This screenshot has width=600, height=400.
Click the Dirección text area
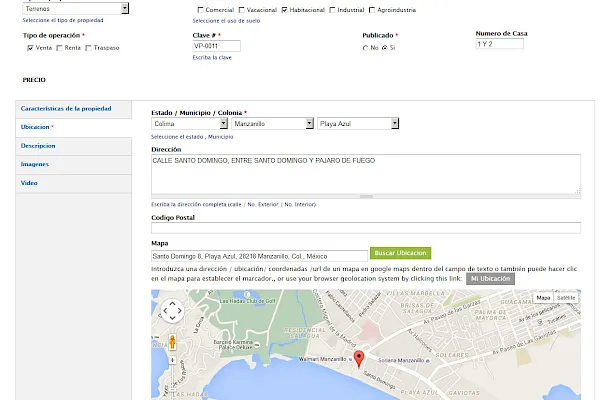[x=366, y=175]
